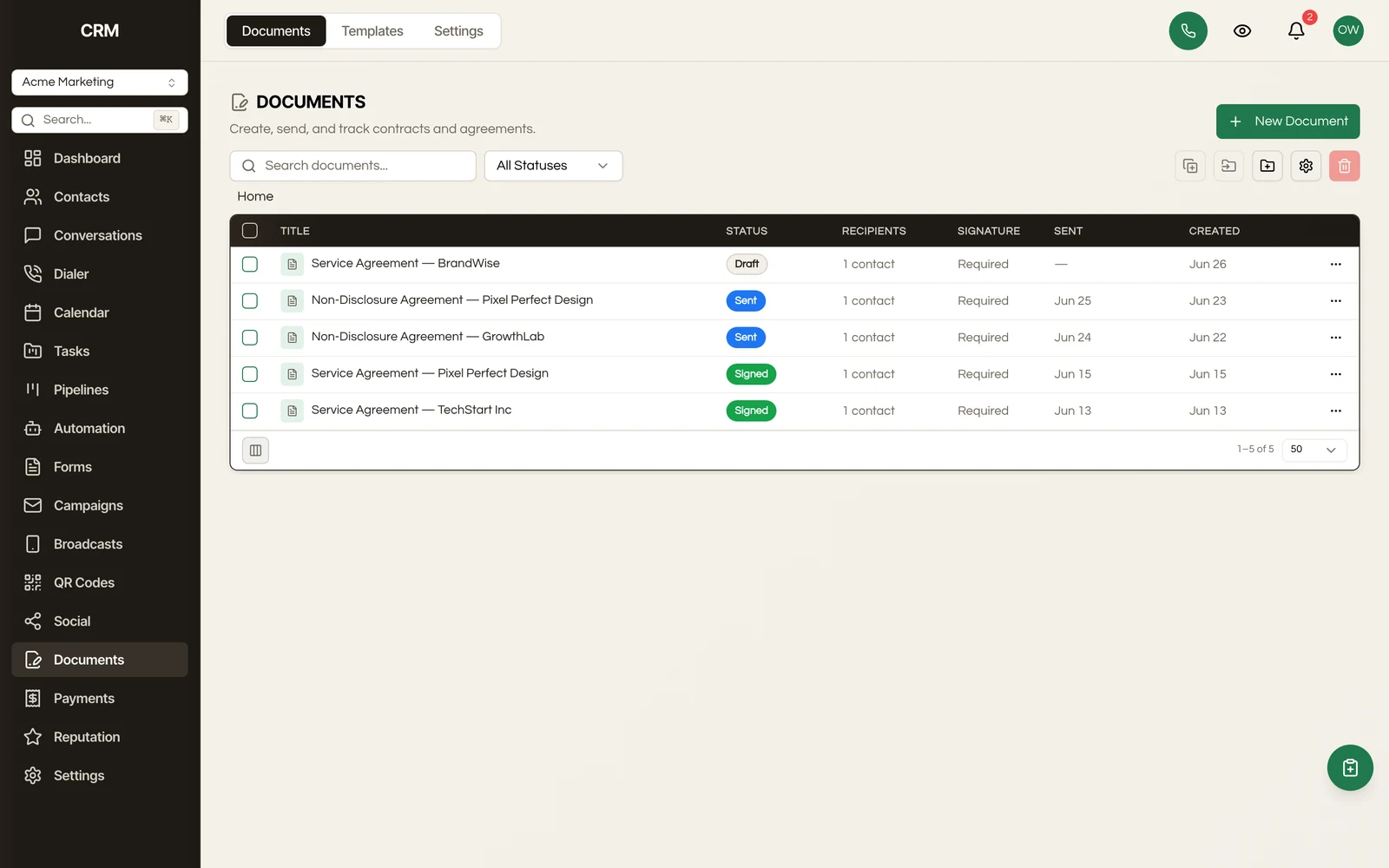
Task: Check the Service Agreement — BrandWise row
Action: [x=250, y=264]
